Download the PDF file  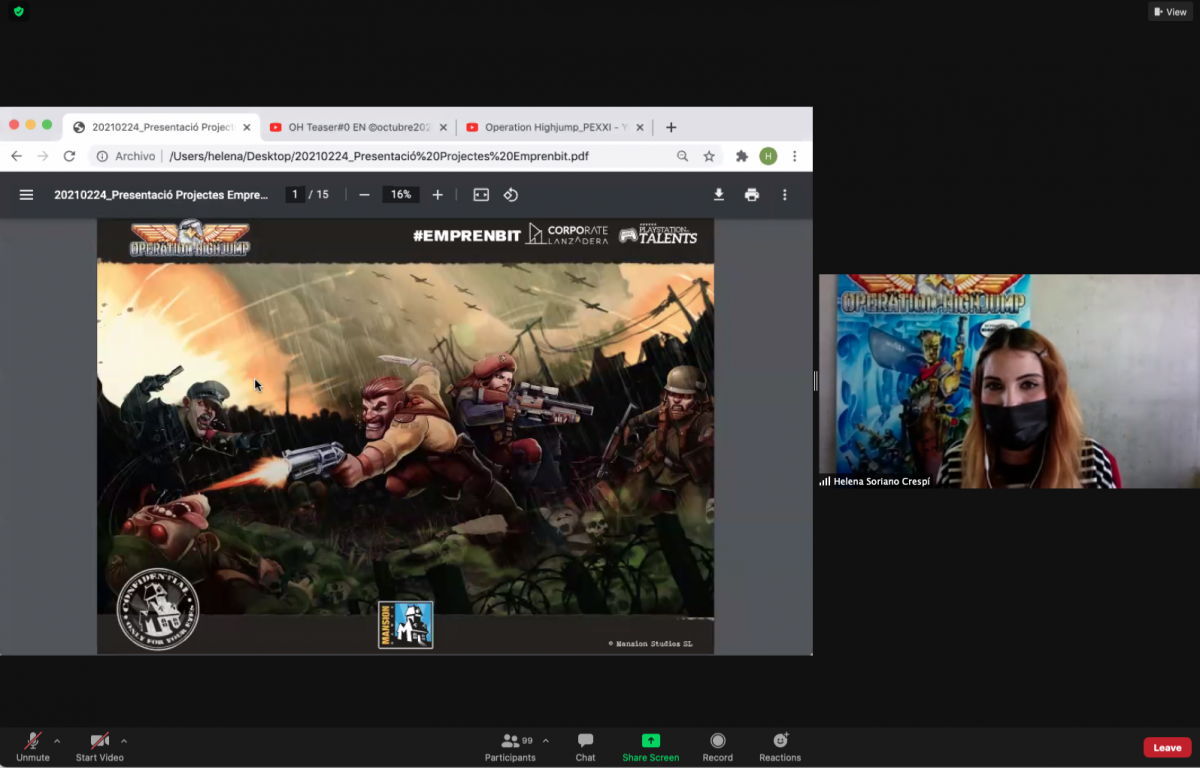tap(718, 195)
